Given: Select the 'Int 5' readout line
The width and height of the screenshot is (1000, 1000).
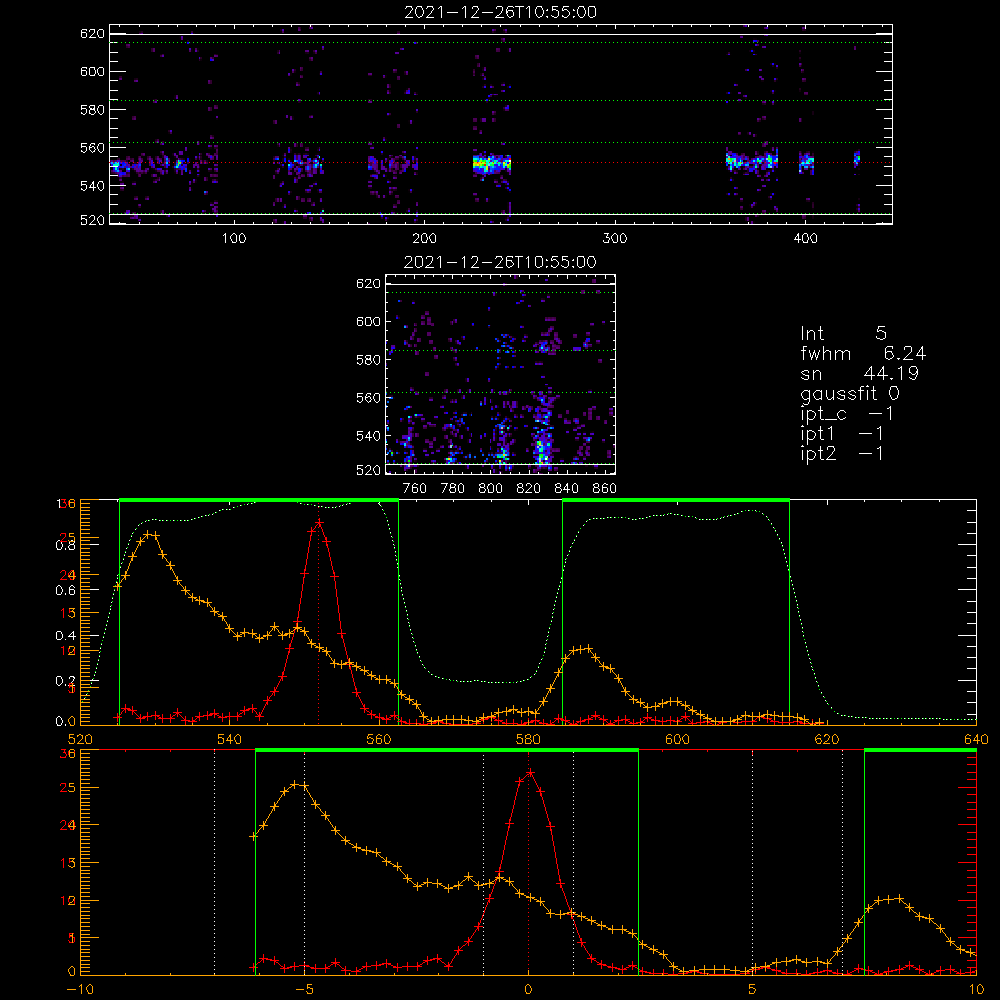Looking at the screenshot, I should [843, 333].
